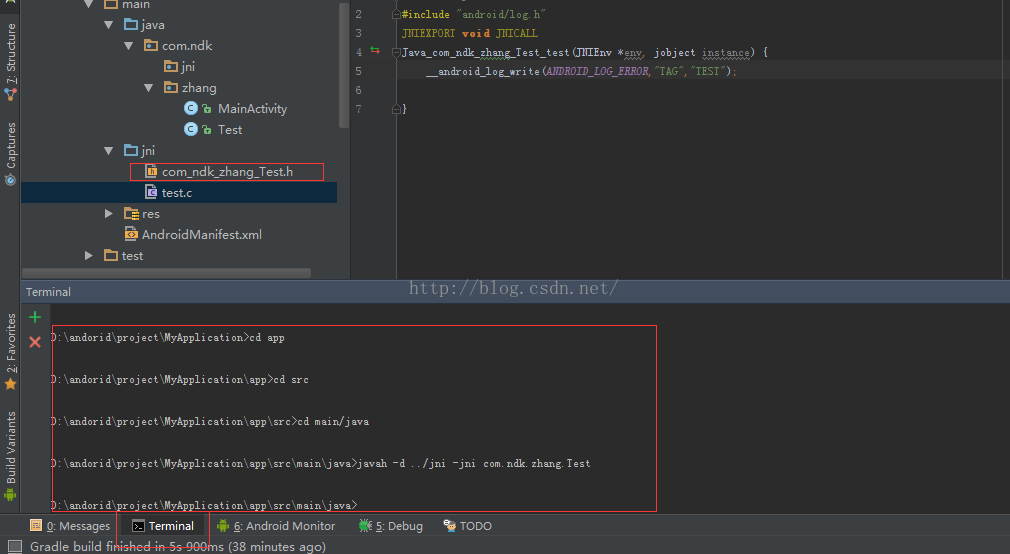The image size is (1010, 554).
Task: Click the Android Monitor android icon
Action: [x=223, y=526]
